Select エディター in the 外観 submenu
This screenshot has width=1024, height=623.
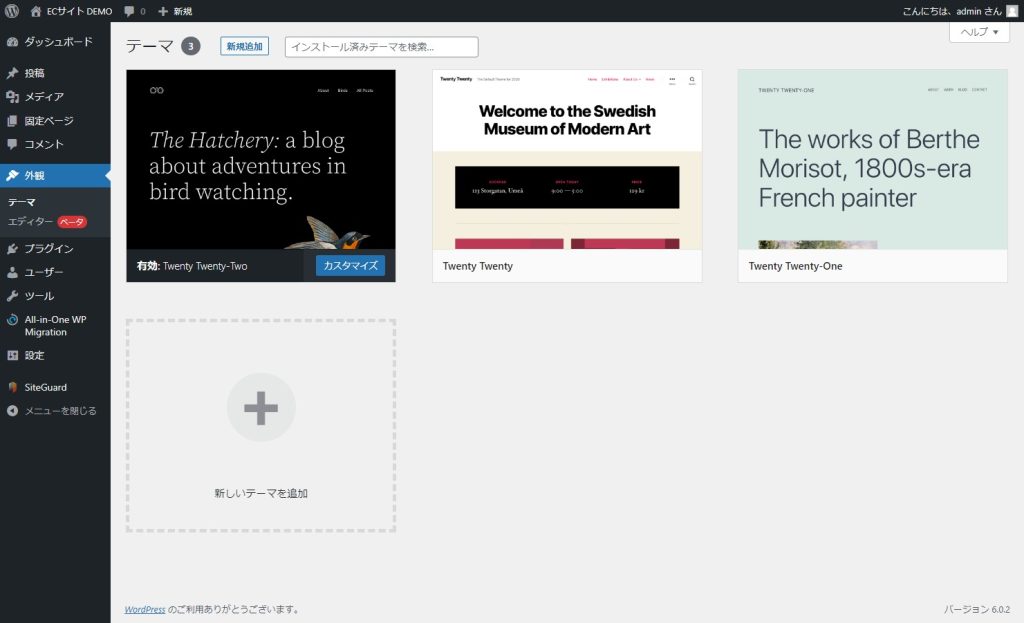pos(30,222)
